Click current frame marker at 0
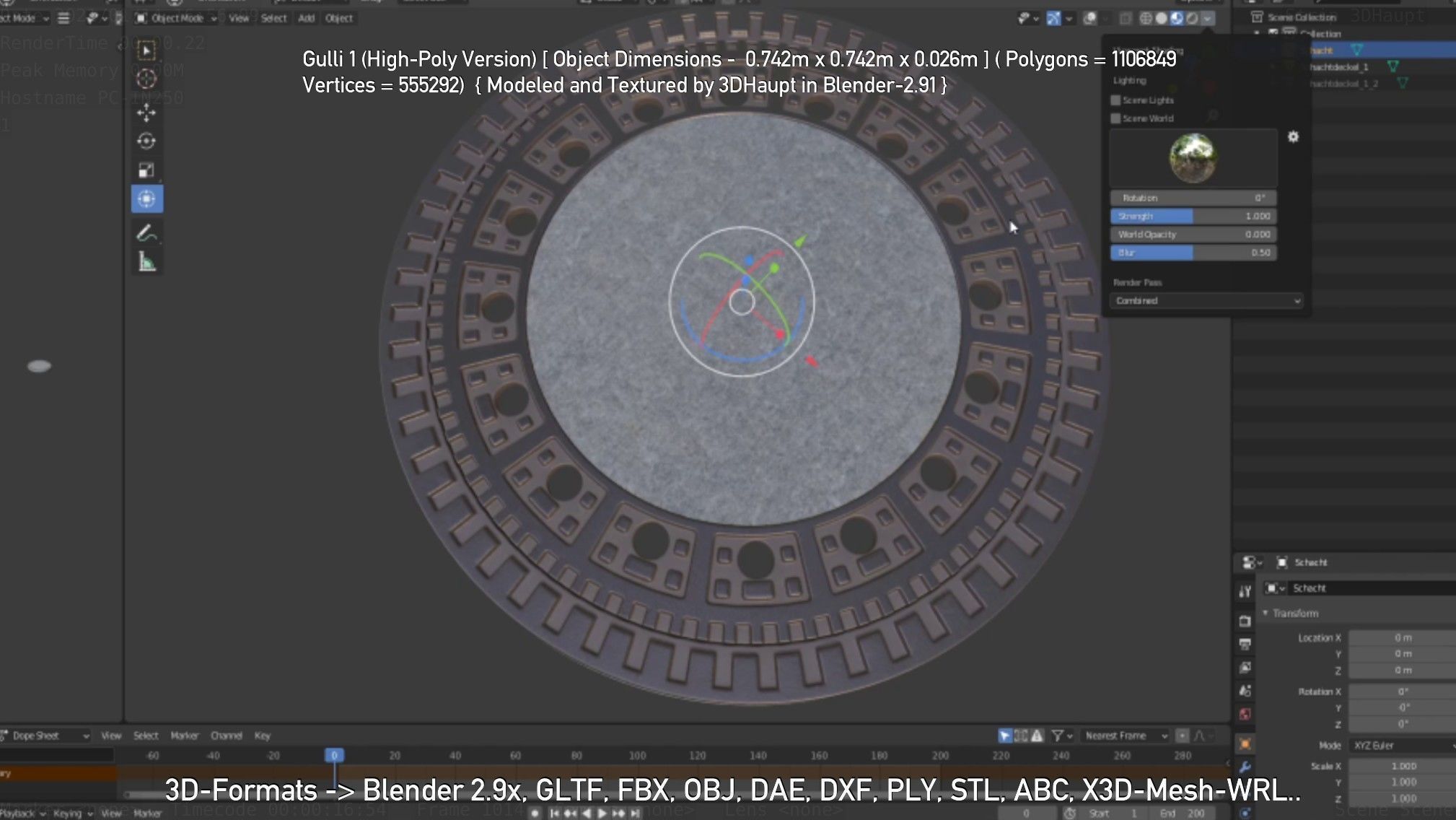Image resolution: width=1456 pixels, height=820 pixels. tap(334, 755)
